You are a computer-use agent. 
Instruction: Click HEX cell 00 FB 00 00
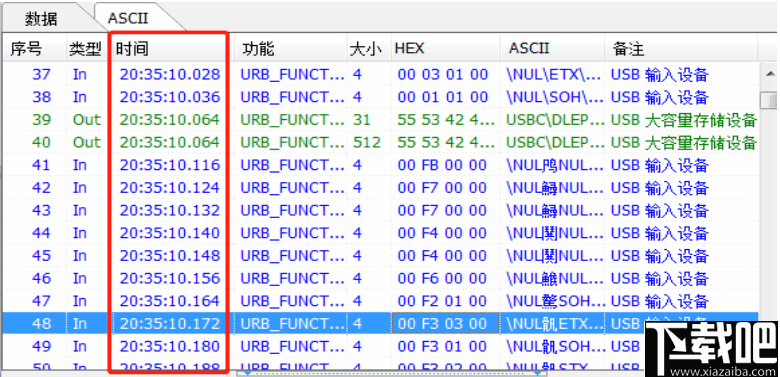pyautogui.click(x=442, y=165)
